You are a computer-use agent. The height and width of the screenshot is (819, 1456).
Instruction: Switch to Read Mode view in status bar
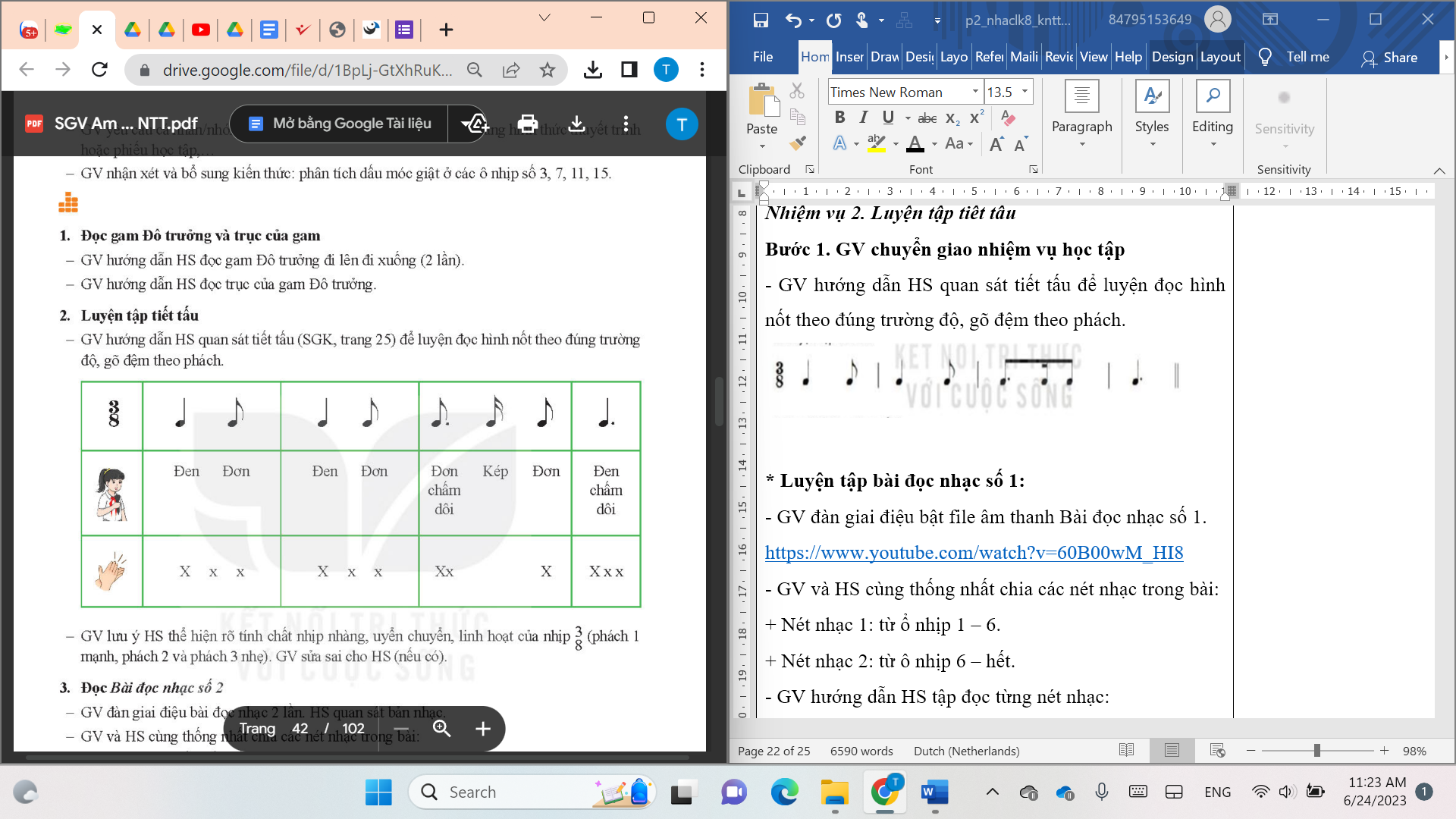coord(1126,750)
